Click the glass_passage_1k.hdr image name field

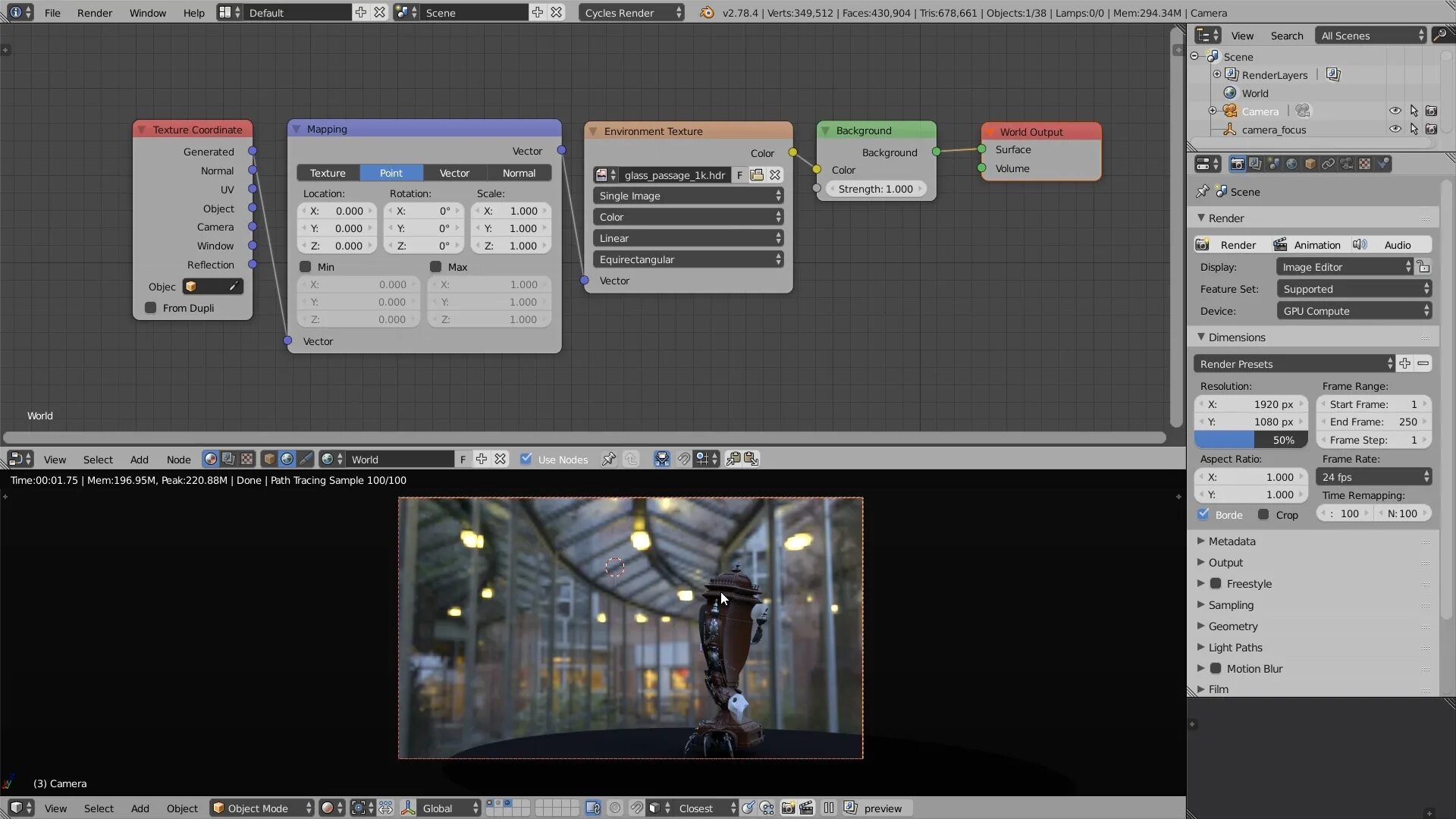[673, 175]
